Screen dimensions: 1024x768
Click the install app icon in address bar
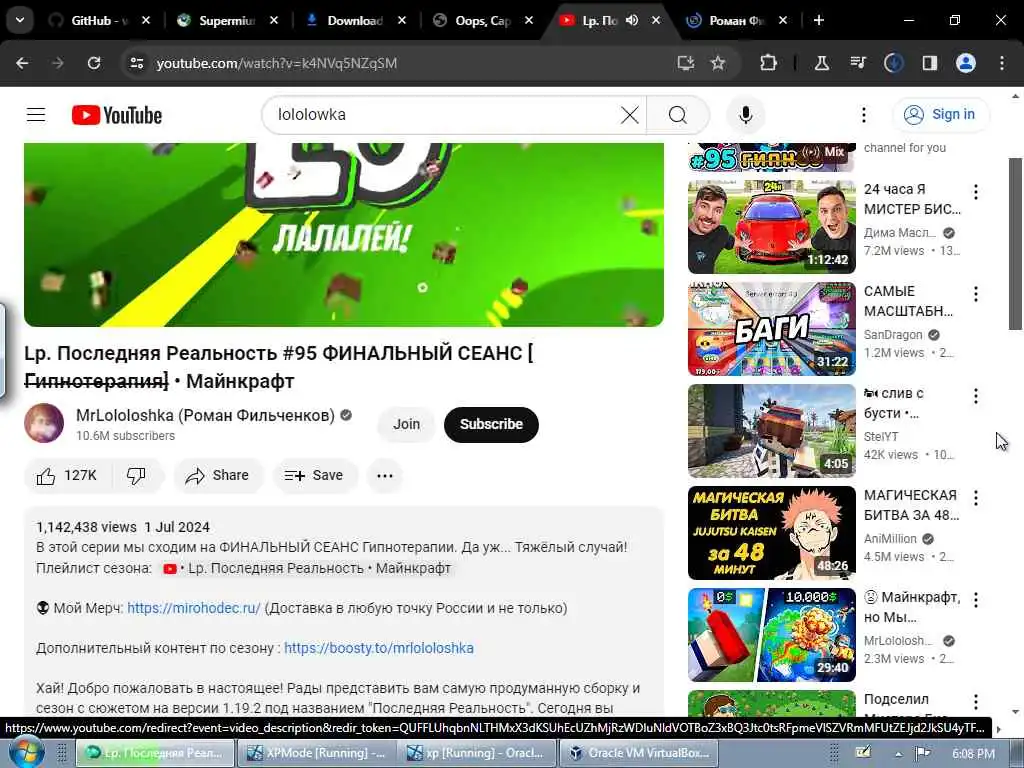pos(685,63)
